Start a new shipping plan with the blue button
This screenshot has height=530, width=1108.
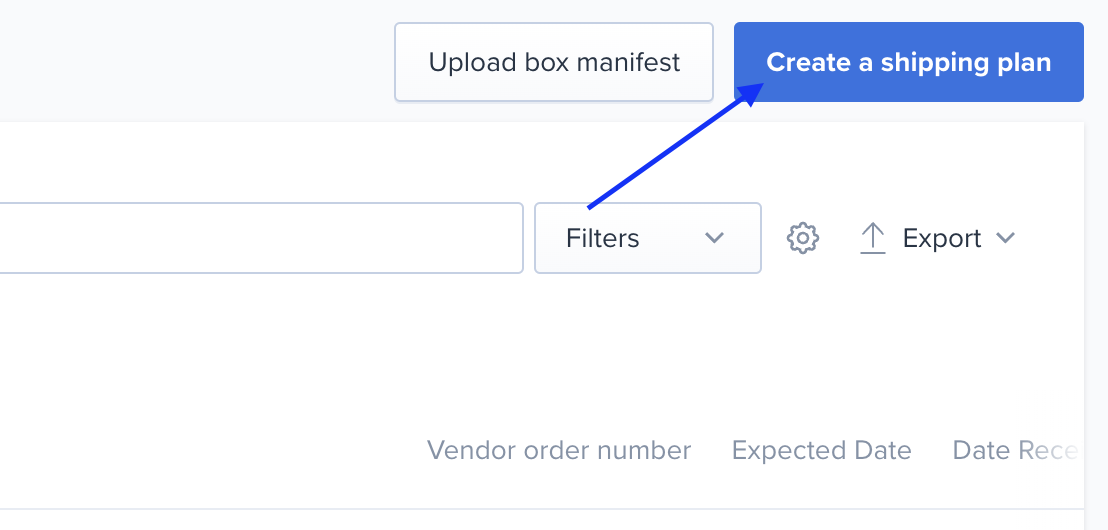[909, 62]
